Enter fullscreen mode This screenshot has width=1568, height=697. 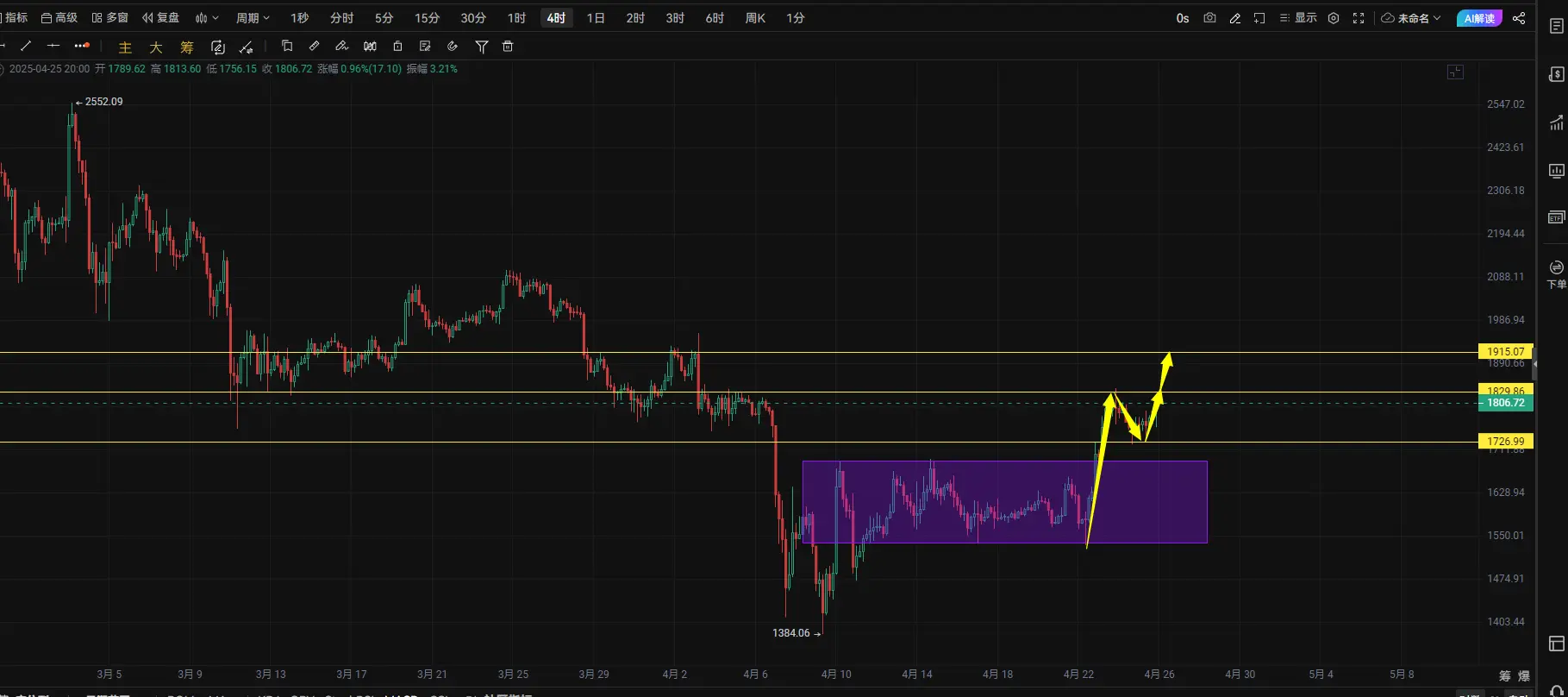tap(1359, 17)
